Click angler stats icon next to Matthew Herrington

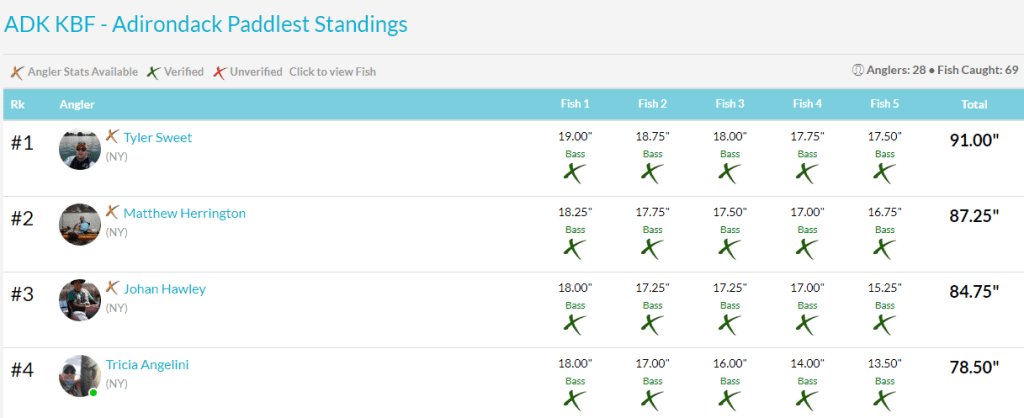click(112, 213)
